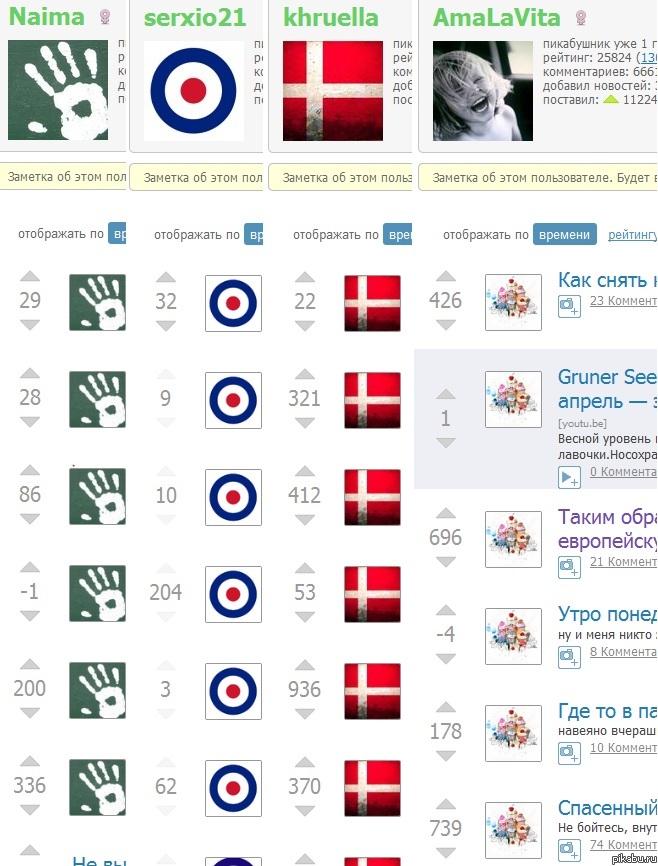Open the '23 Коммент' comments link
Viewport: 658px width, 866px height.
(x=623, y=301)
